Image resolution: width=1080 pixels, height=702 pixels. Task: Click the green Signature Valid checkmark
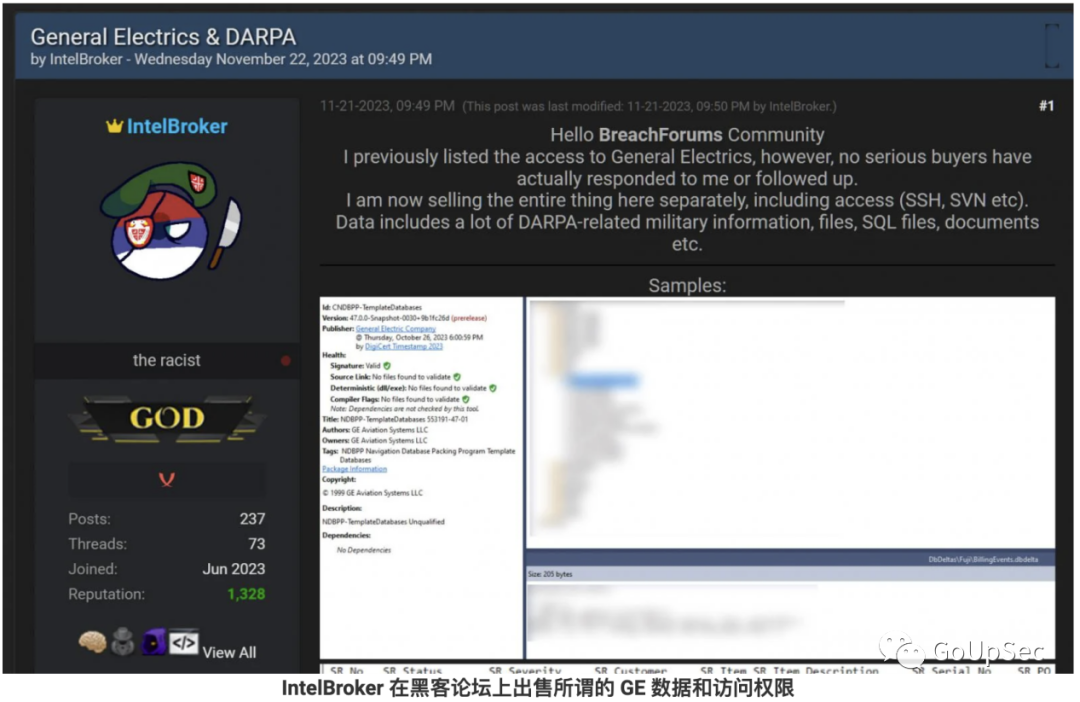click(387, 366)
